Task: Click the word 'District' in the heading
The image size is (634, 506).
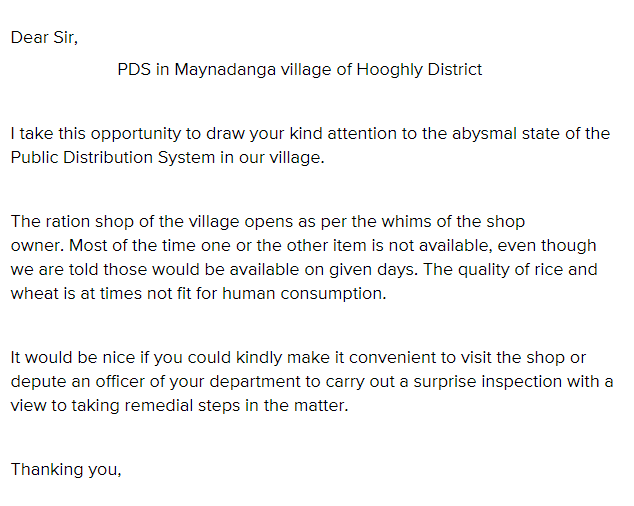Action: point(455,70)
